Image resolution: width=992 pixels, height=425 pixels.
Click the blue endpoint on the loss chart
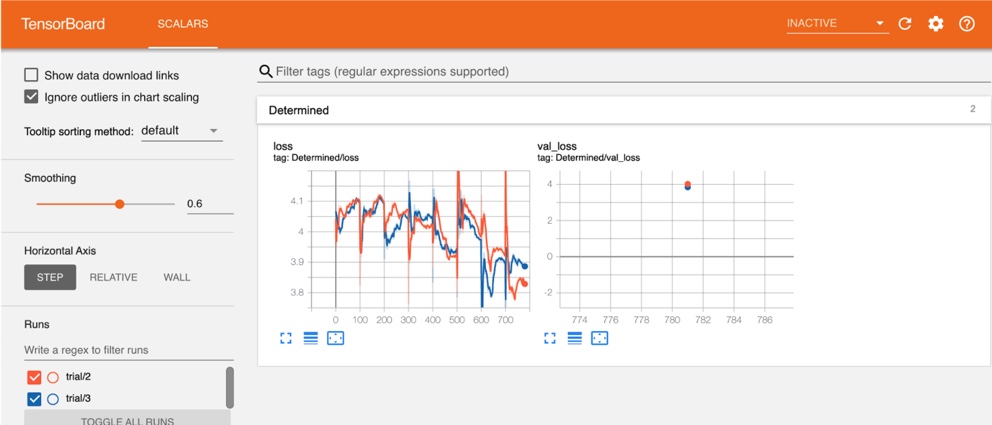(x=525, y=266)
